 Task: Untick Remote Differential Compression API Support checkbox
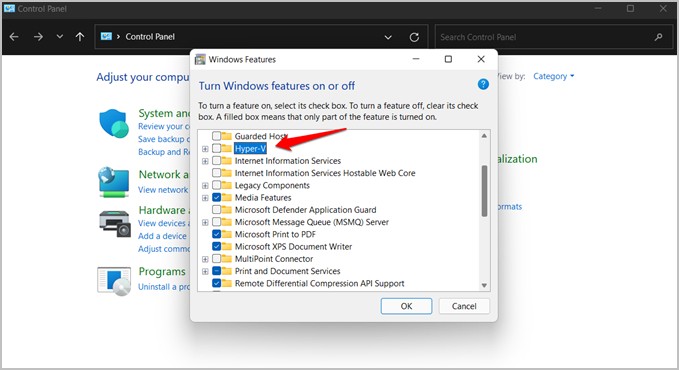pos(217,283)
